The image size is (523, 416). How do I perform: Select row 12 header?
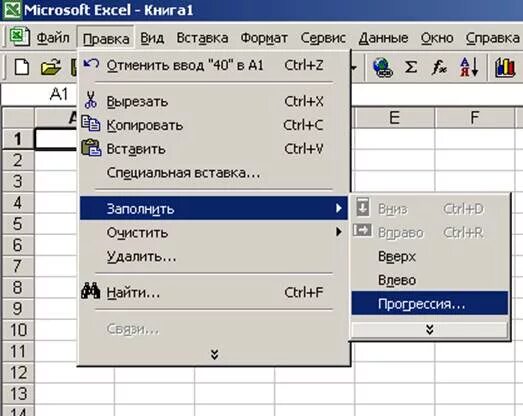(18, 373)
